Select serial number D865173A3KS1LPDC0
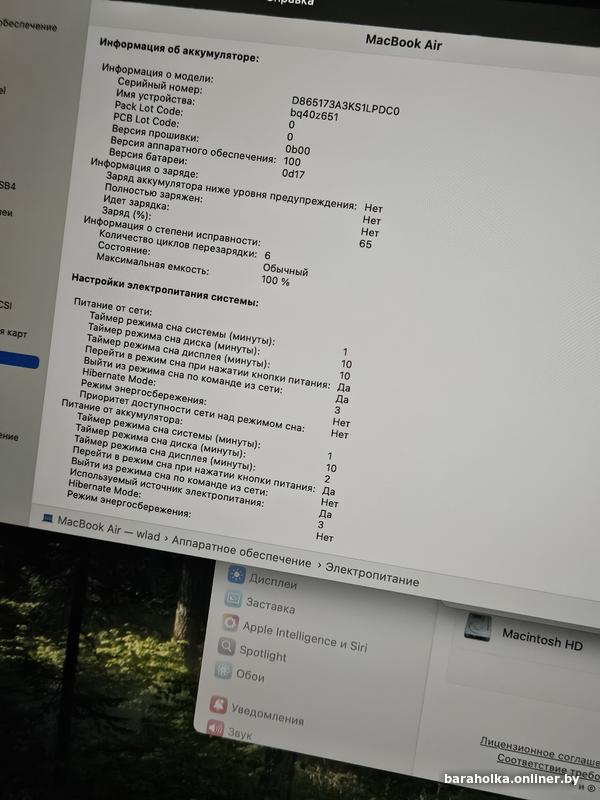The height and width of the screenshot is (800, 600). (345, 106)
